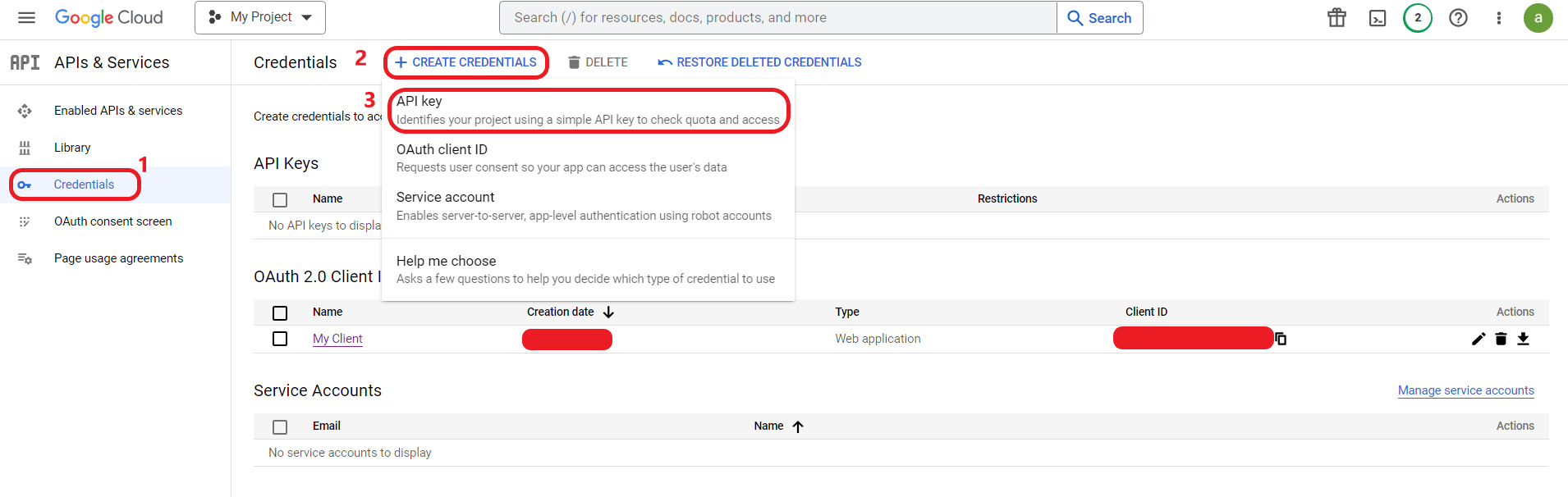Viewport: 1568px width, 497px height.
Task: Click the Email column header
Action: coord(327,426)
